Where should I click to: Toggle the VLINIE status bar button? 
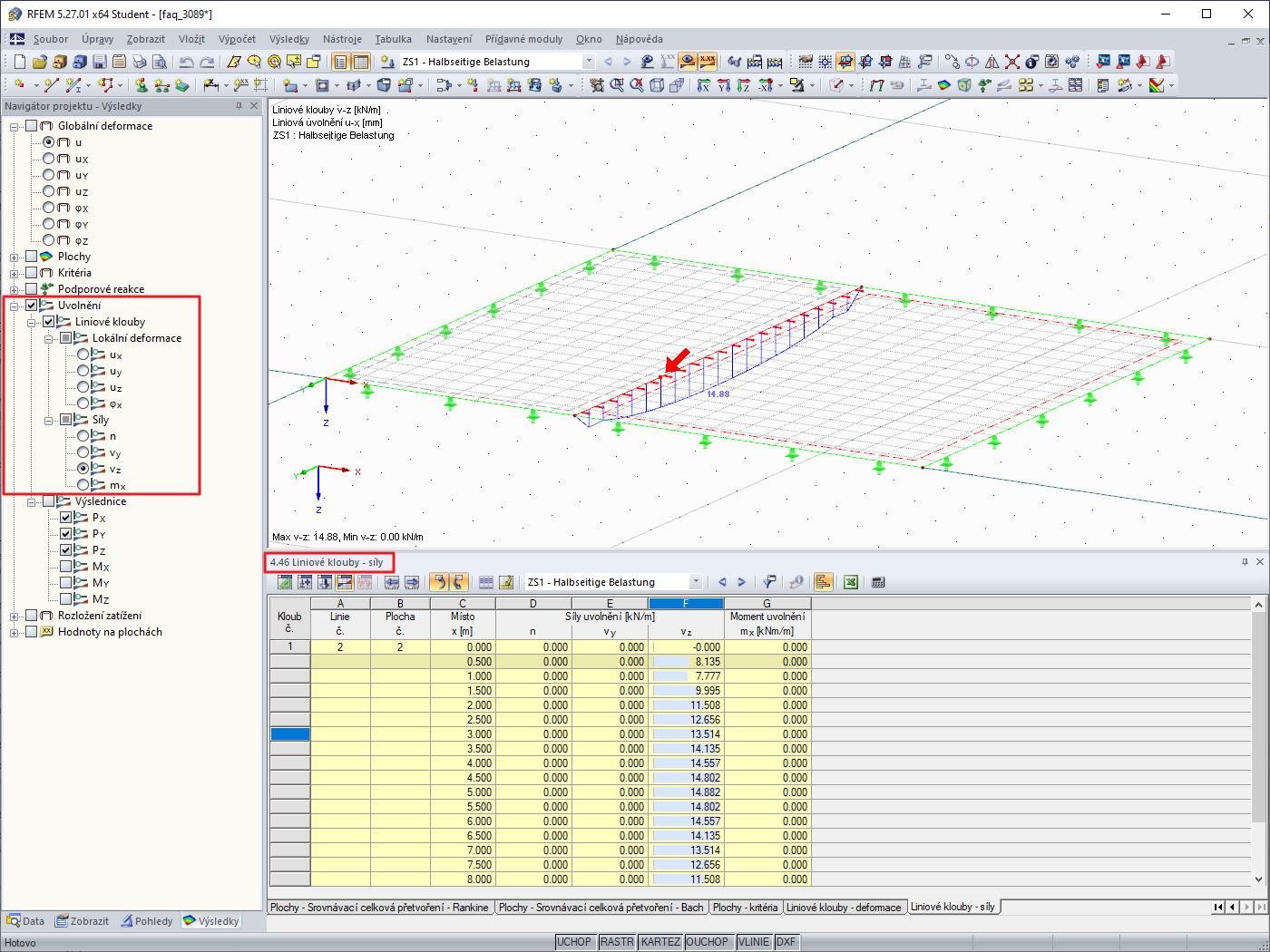pyautogui.click(x=753, y=942)
